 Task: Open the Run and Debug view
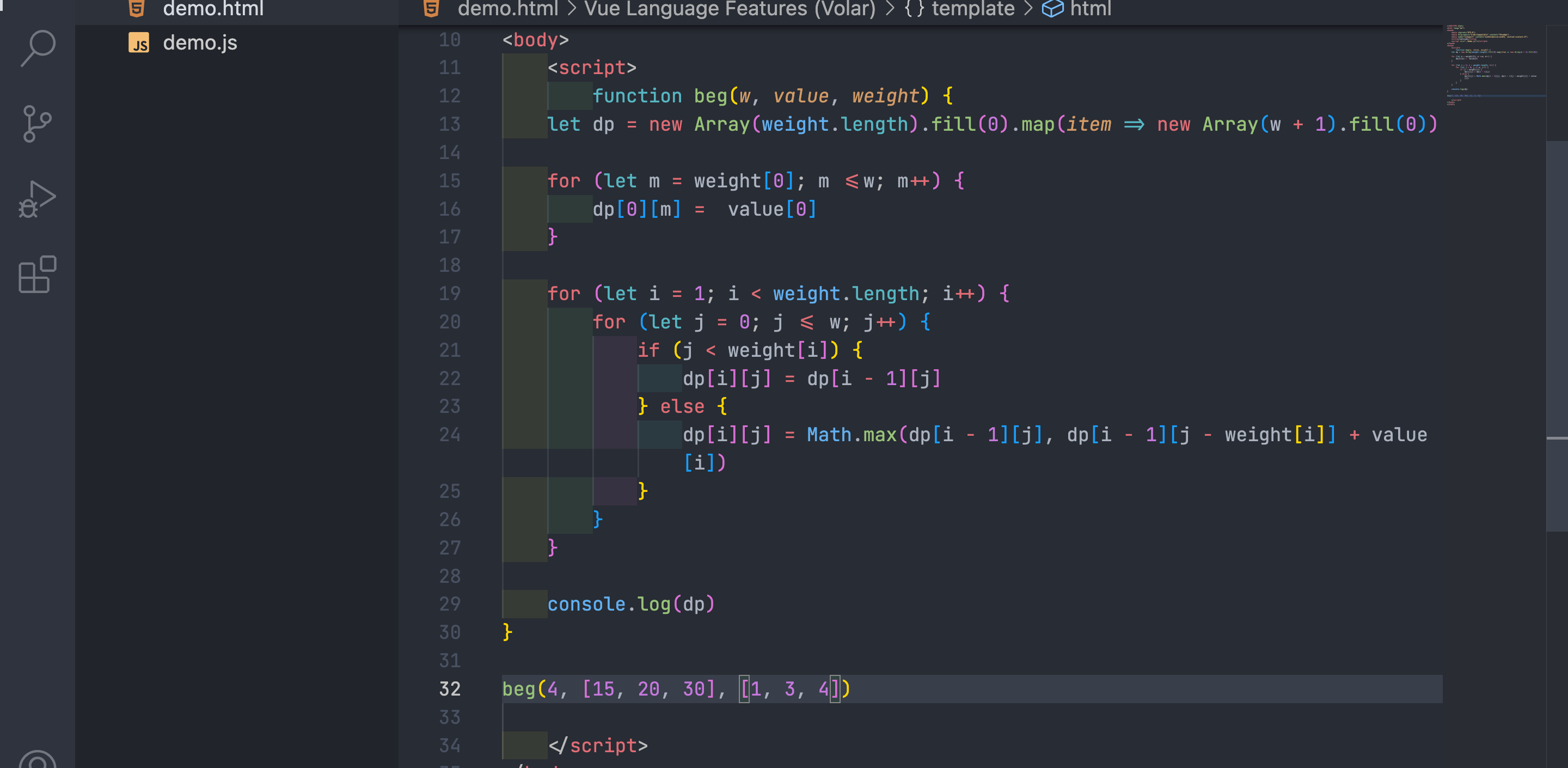coord(38,199)
